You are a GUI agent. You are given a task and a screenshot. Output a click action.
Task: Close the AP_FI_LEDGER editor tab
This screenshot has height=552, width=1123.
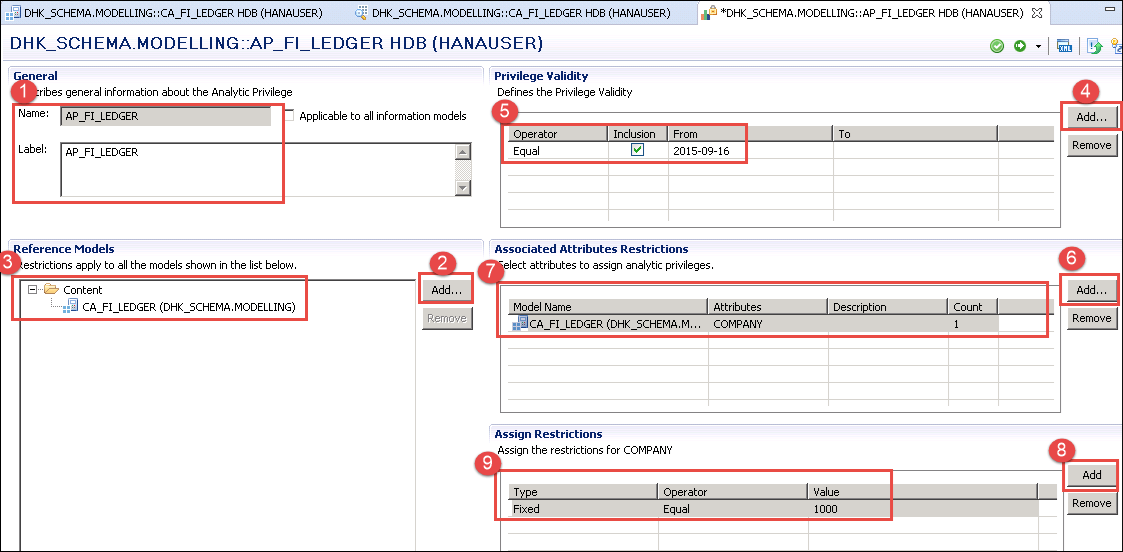[1036, 13]
